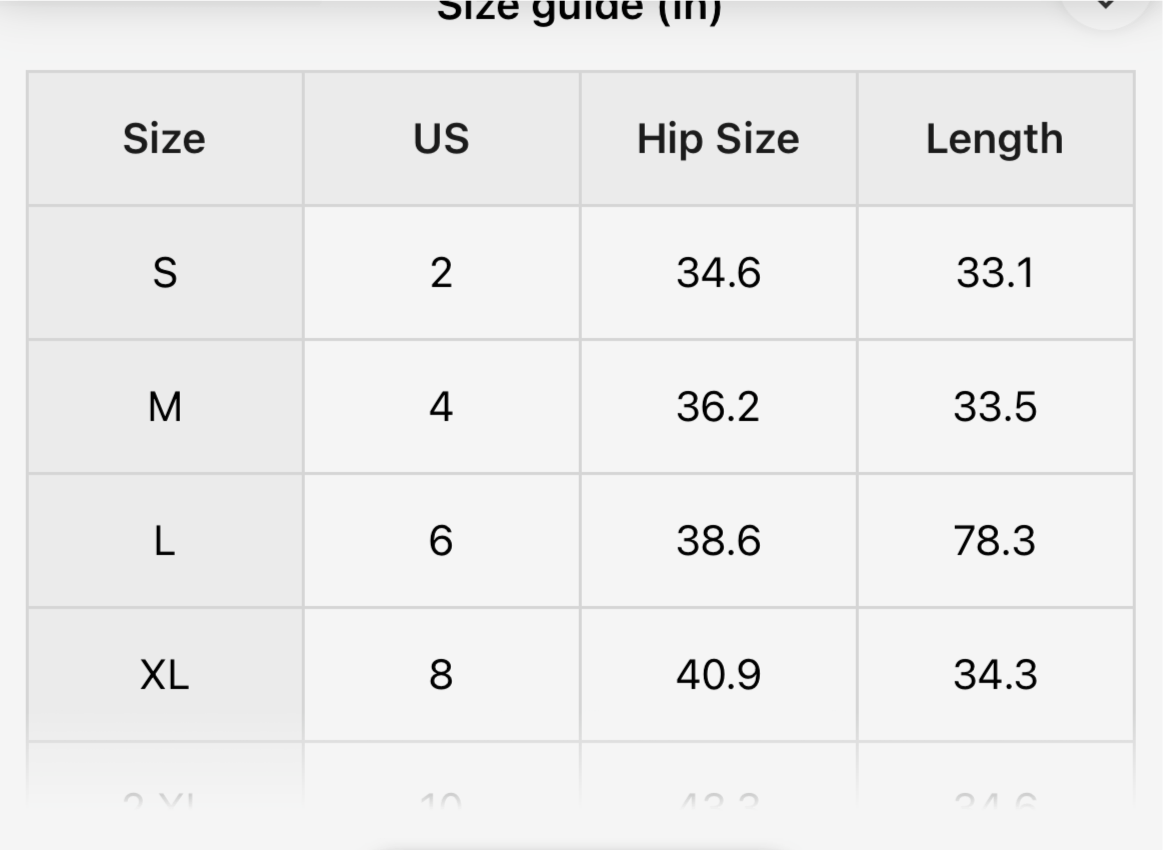Click the Size column header
This screenshot has width=1163, height=850.
[x=164, y=139]
